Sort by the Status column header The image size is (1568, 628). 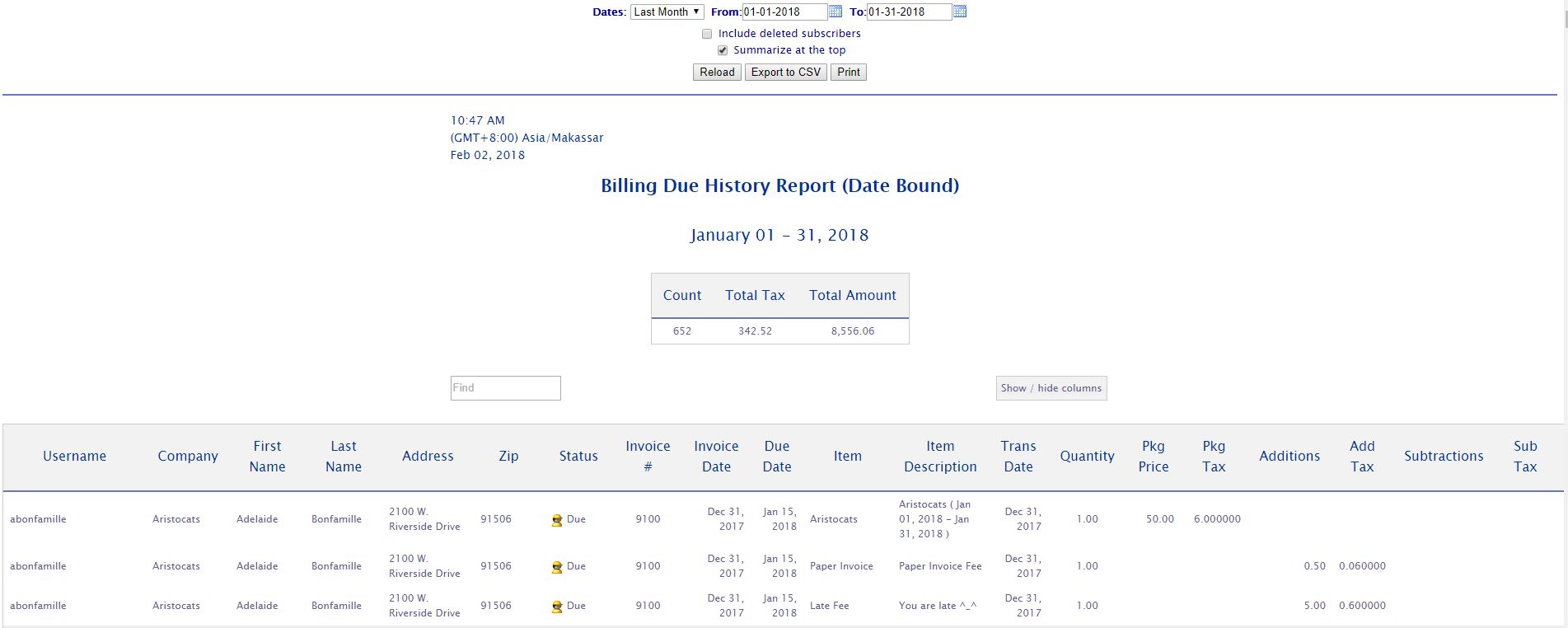pos(578,457)
